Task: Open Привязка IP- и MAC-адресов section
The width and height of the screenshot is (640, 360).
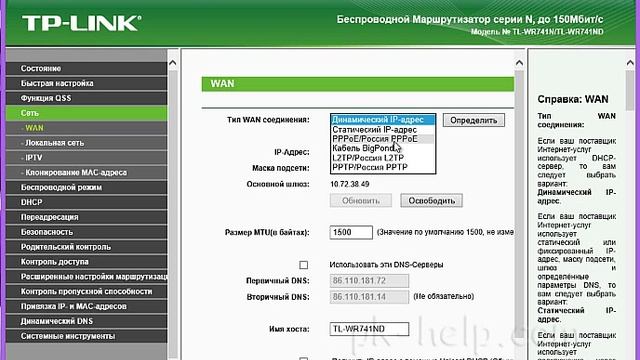Action: pyautogui.click(x=87, y=306)
